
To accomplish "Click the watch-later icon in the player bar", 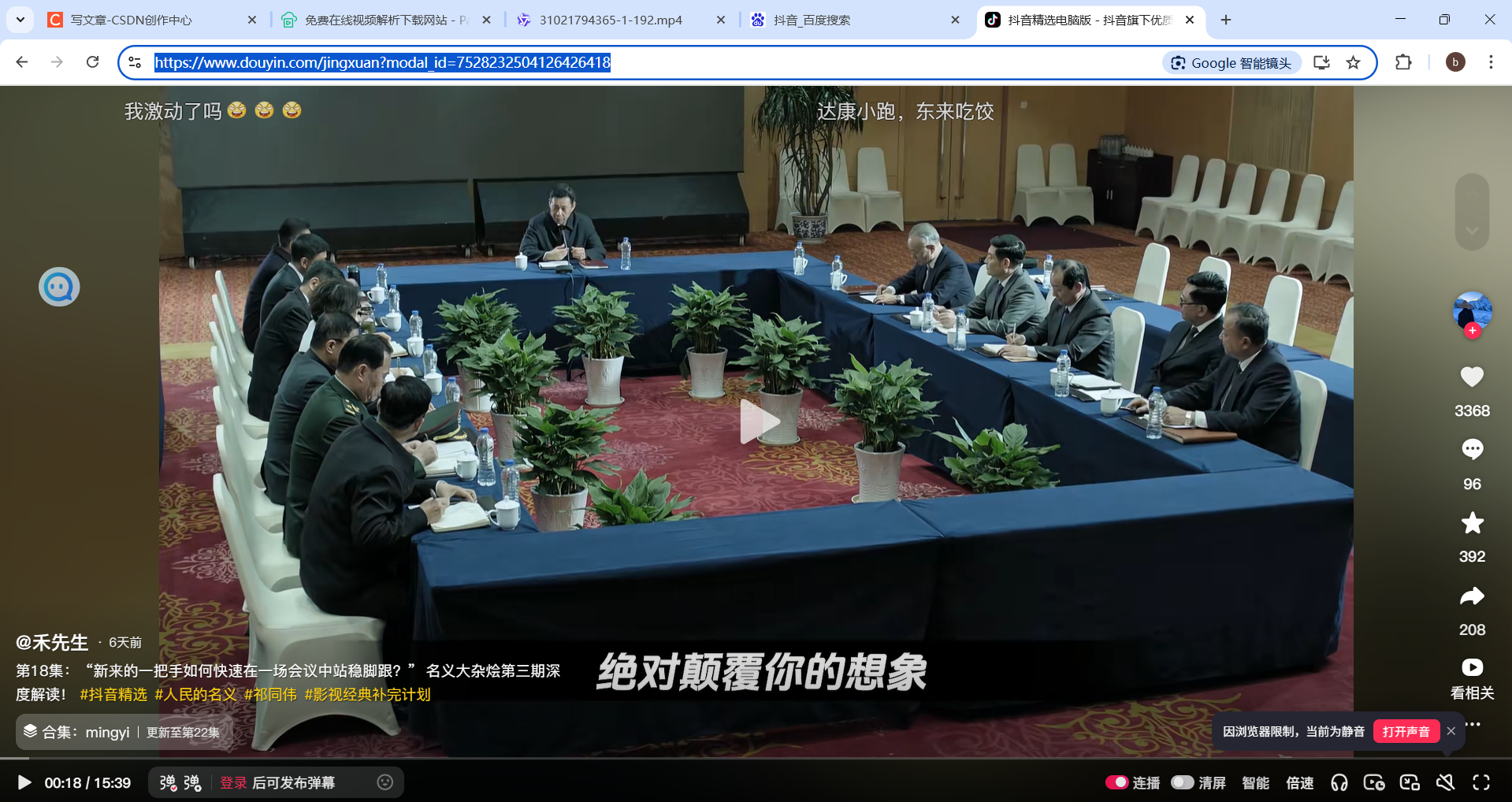I will [x=1374, y=782].
